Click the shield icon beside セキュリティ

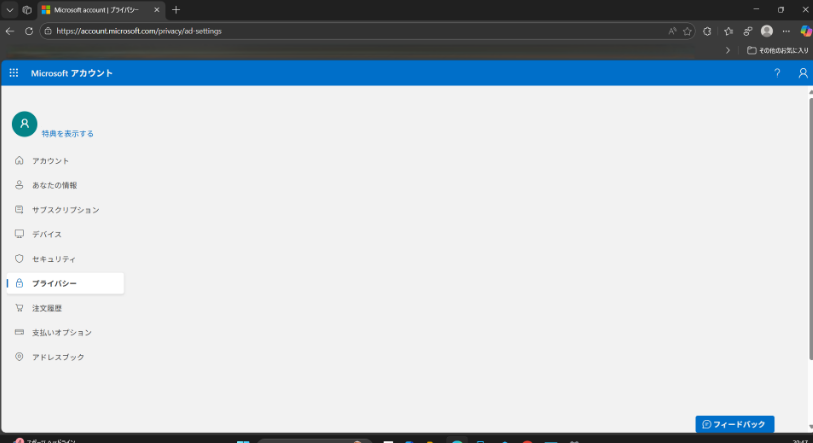(19, 258)
